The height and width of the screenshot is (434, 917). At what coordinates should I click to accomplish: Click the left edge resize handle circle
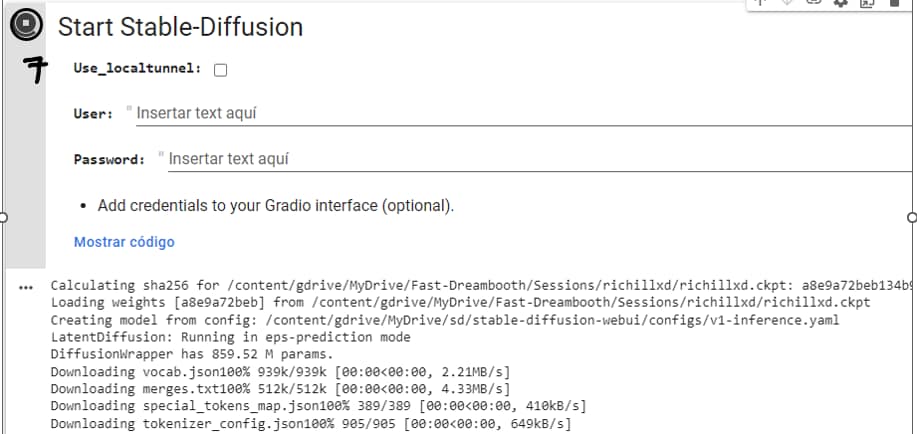coord(3,216)
